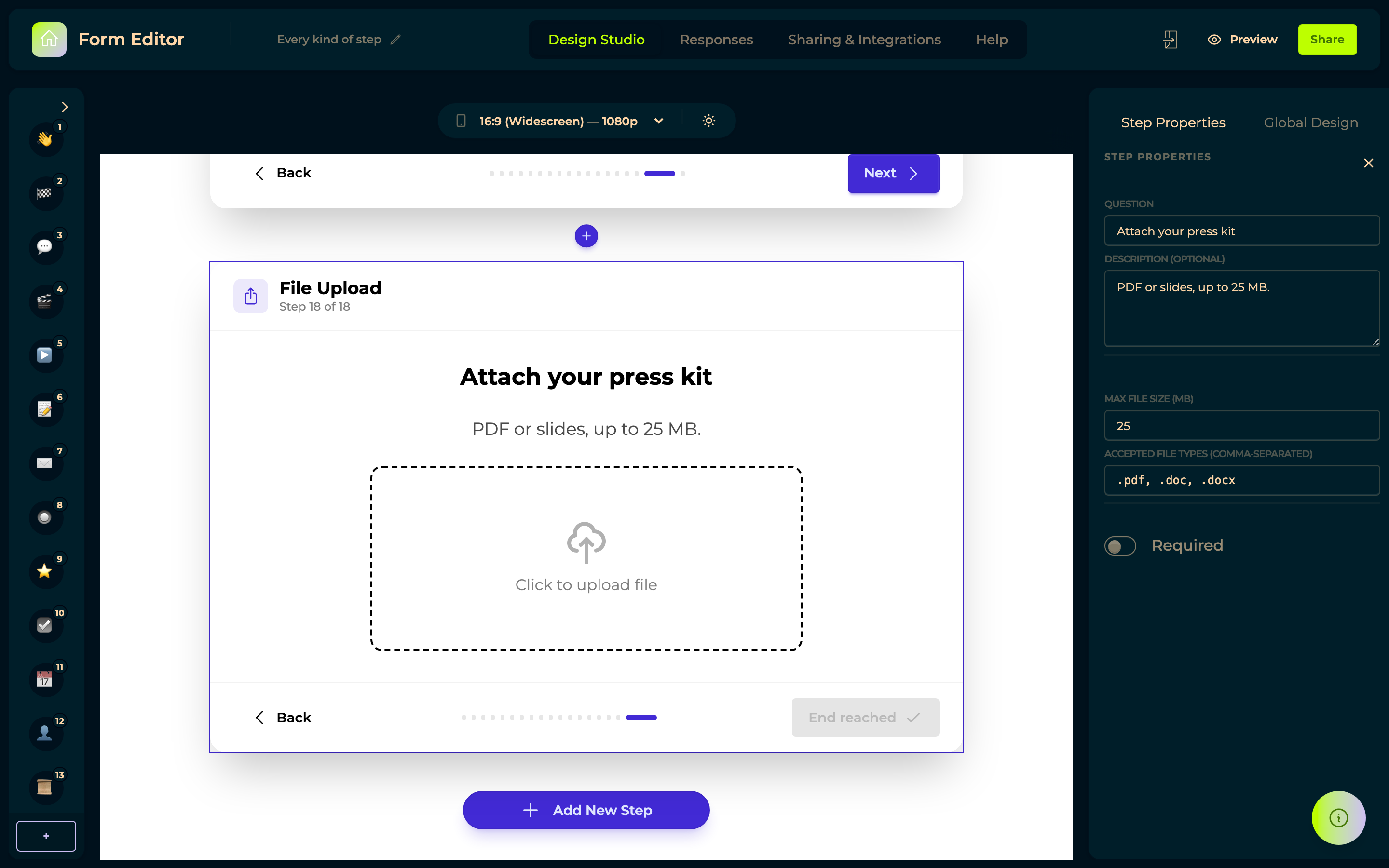
Task: Click the green Share button
Action: tap(1327, 40)
